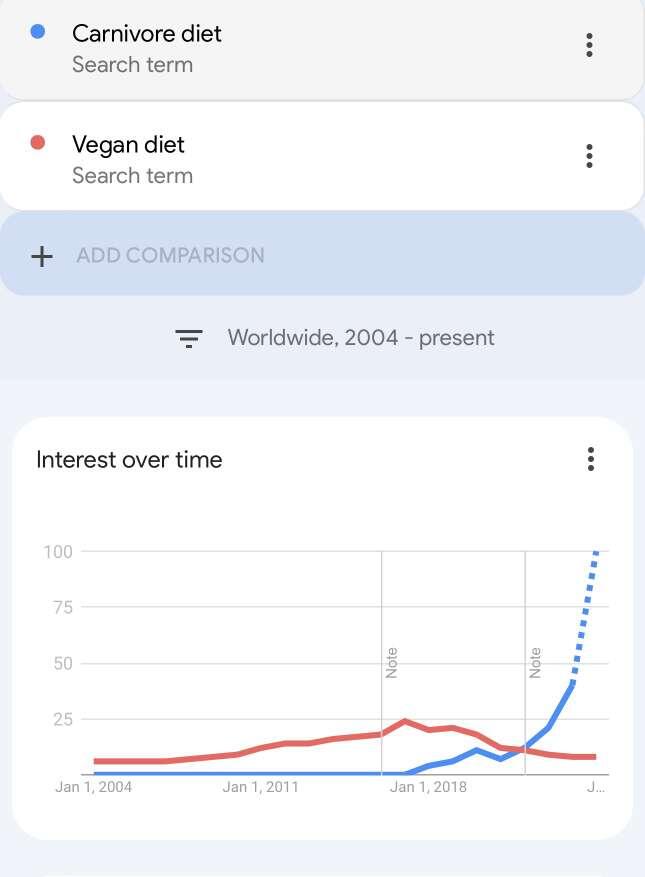Click the second Note marker near 2022
645x877 pixels.
coord(535,663)
